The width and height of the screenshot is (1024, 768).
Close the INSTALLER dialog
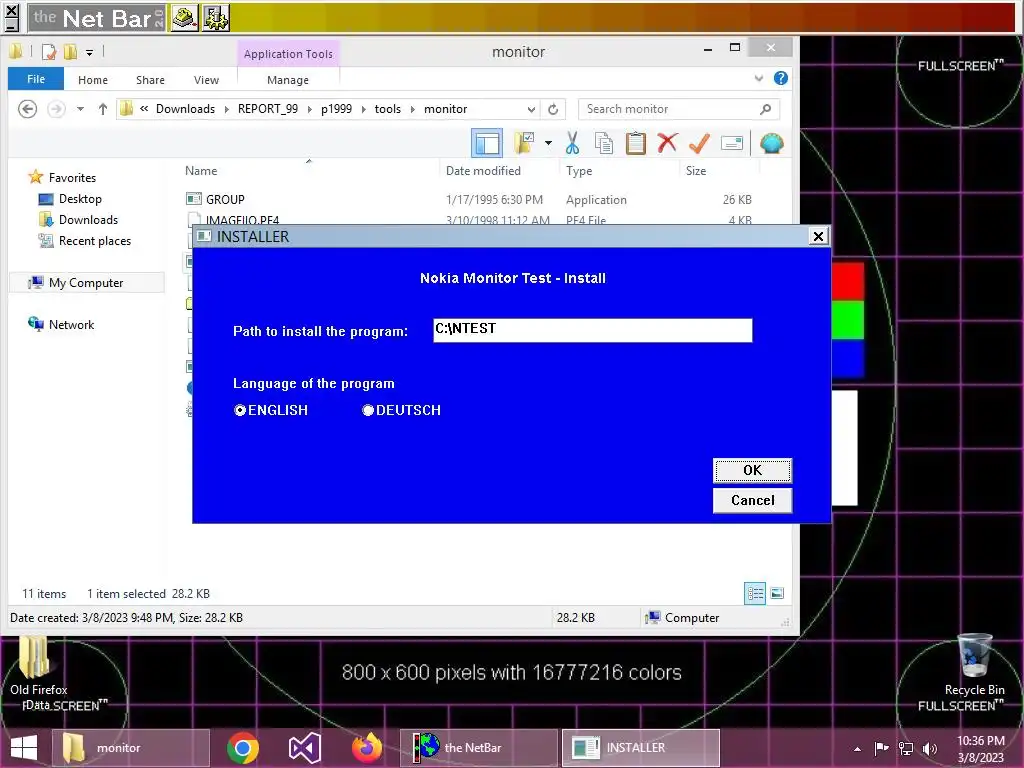[818, 236]
